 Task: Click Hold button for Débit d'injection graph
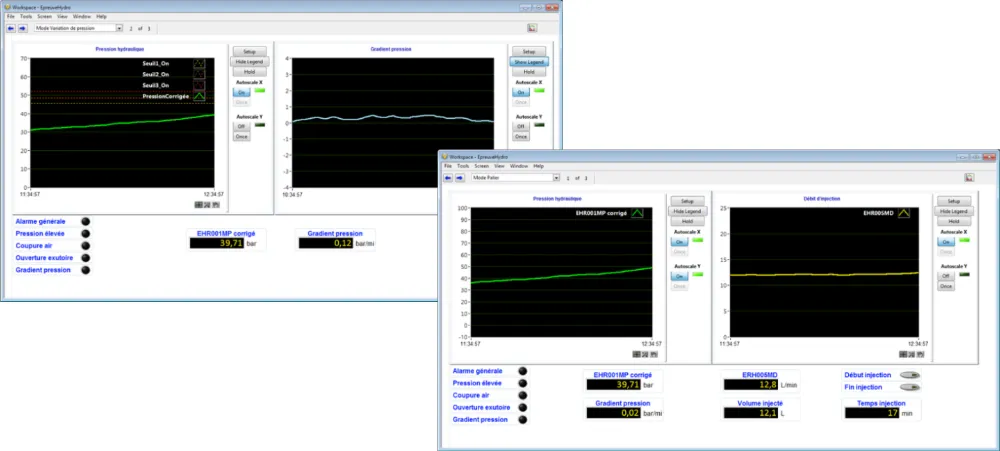coord(953,221)
